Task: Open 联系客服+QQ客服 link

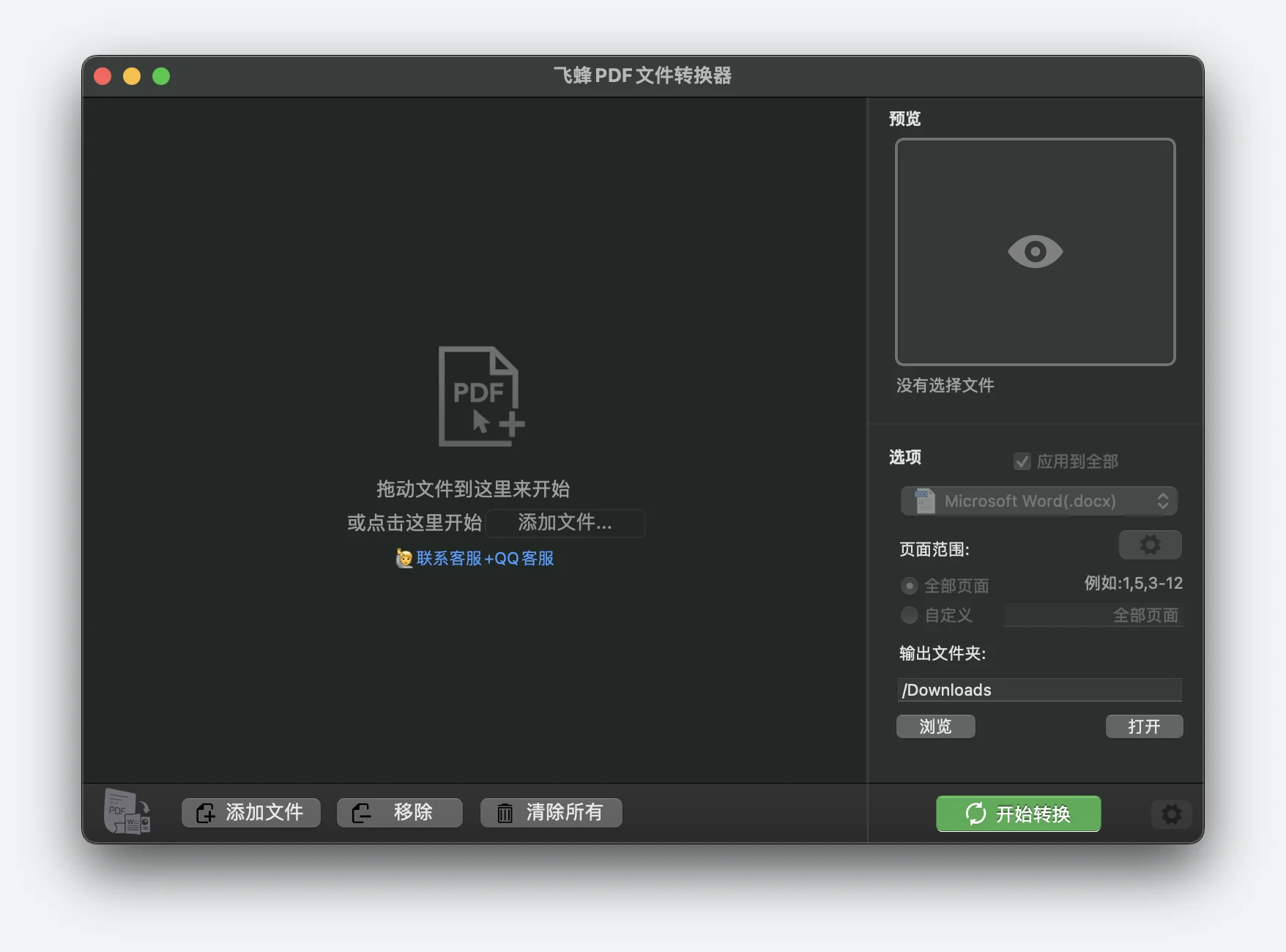Action: click(x=485, y=559)
